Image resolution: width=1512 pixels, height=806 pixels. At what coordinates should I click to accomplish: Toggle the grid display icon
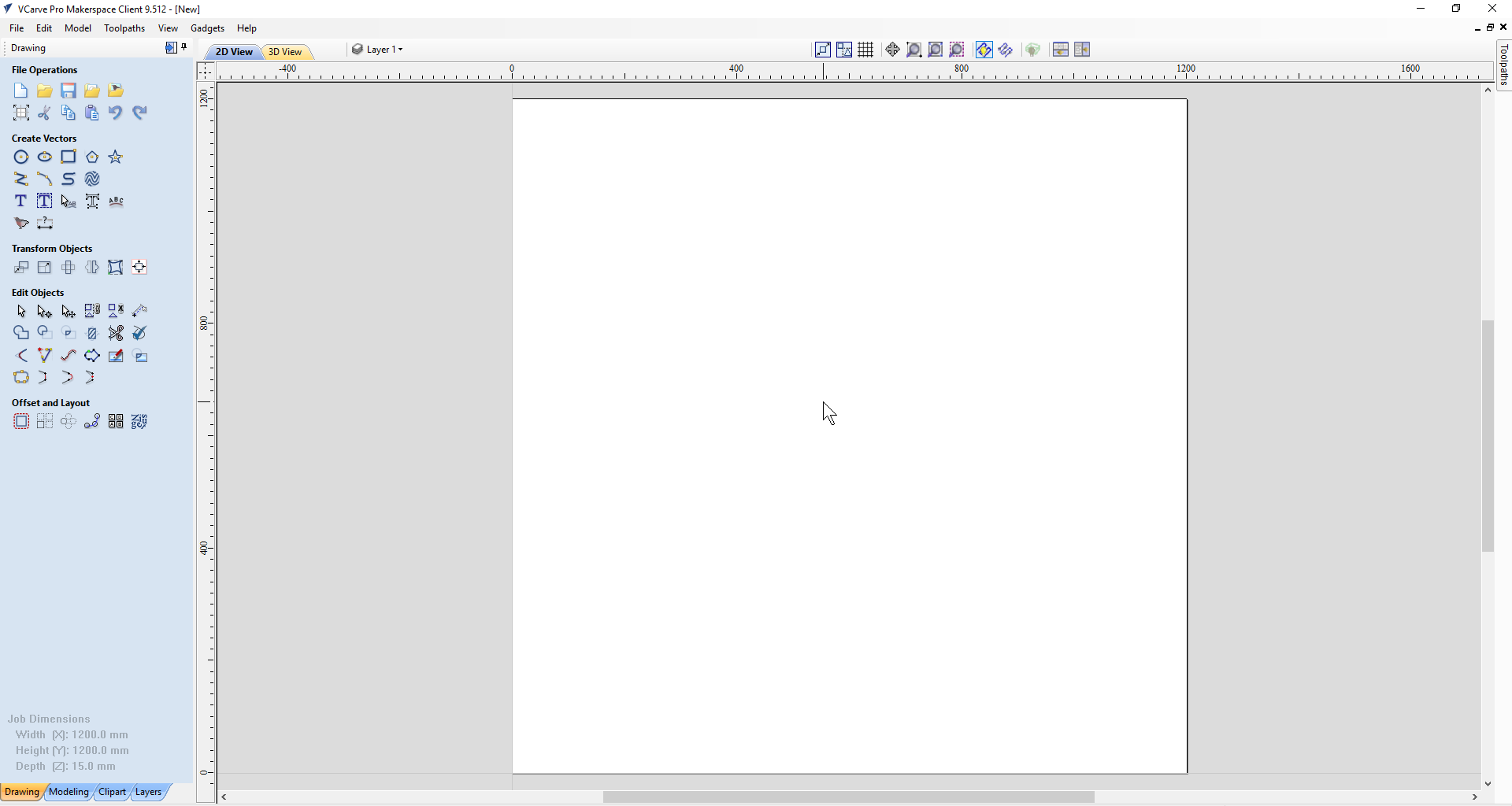[x=866, y=50]
